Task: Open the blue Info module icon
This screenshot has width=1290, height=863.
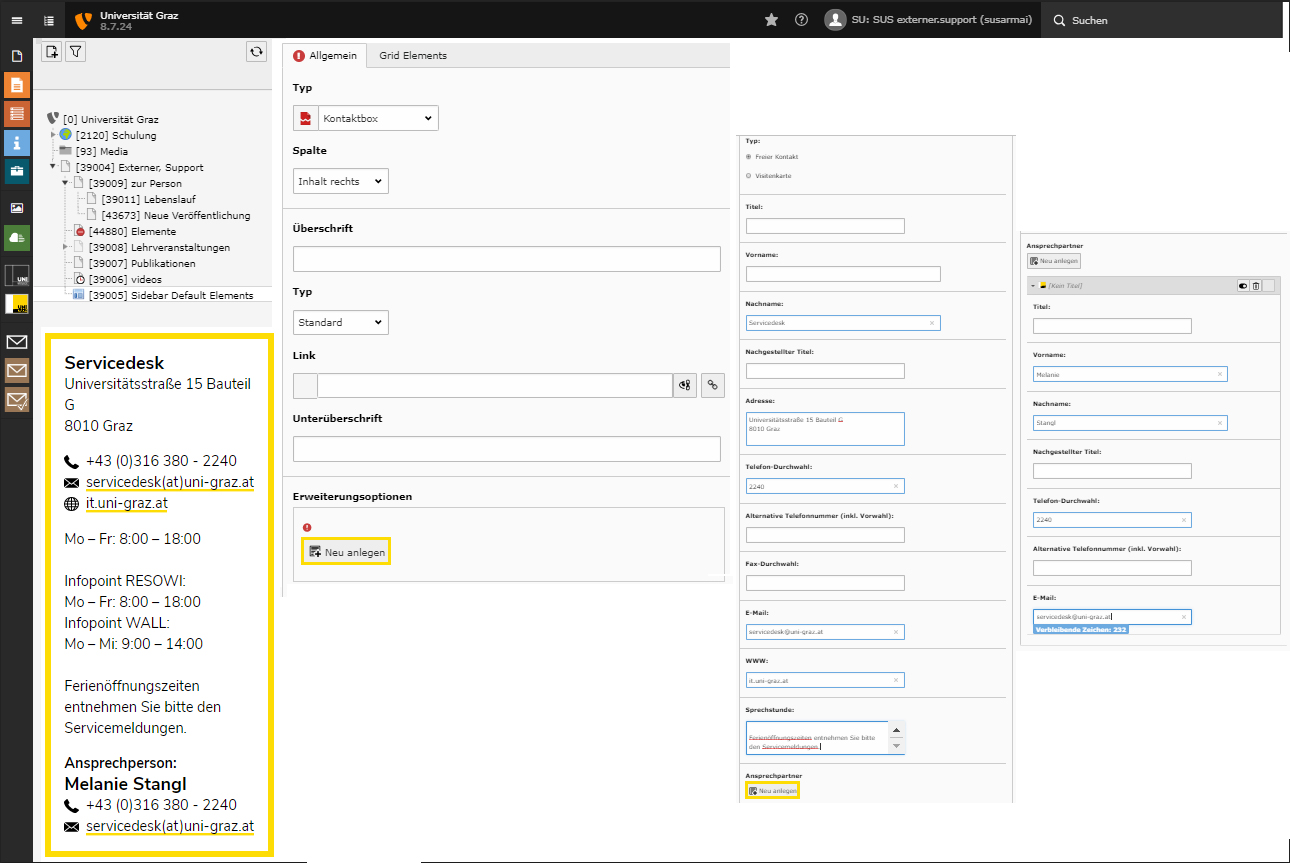Action: pos(17,143)
